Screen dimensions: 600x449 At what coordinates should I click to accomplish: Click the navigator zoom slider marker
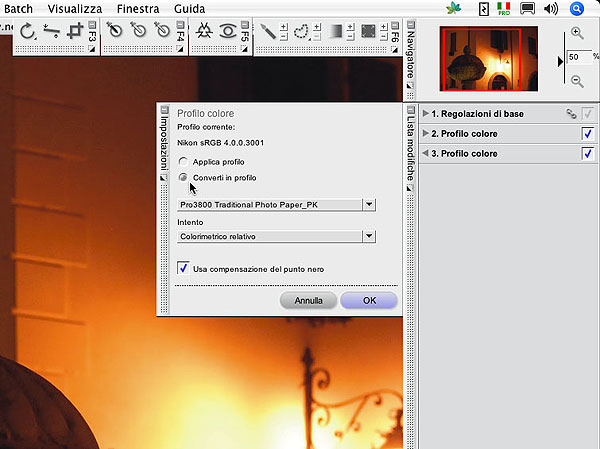560,61
